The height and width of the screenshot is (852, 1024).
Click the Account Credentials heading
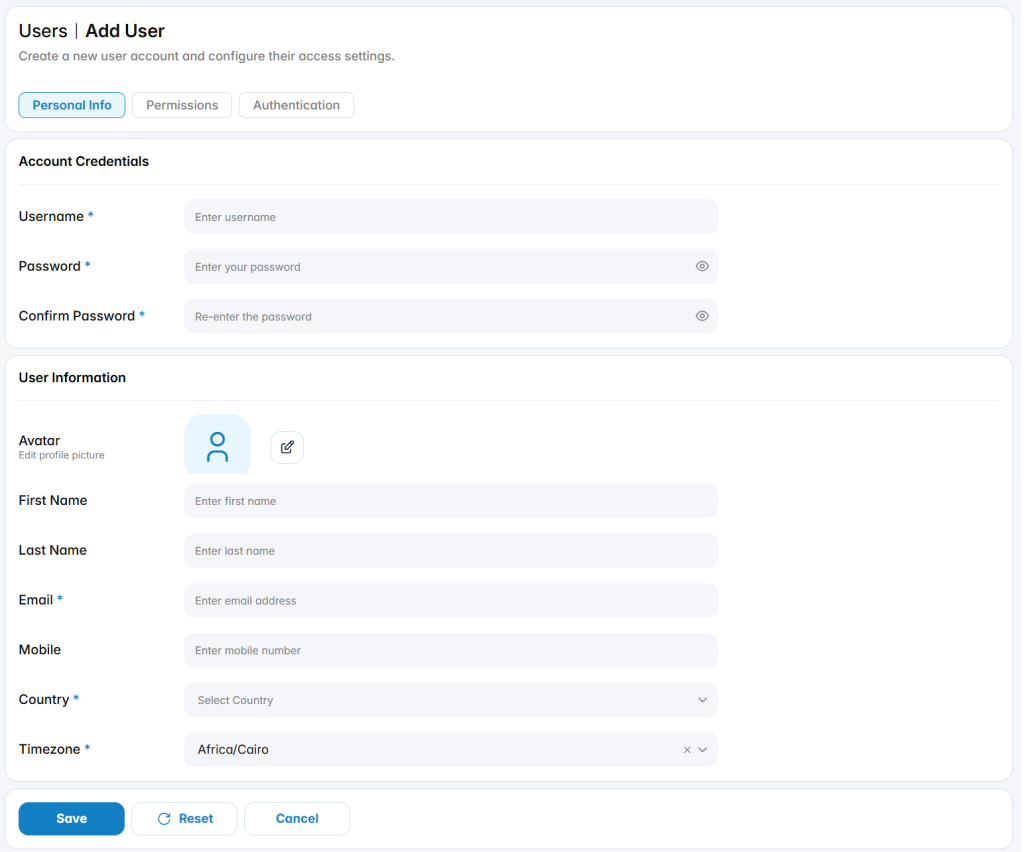click(x=84, y=161)
